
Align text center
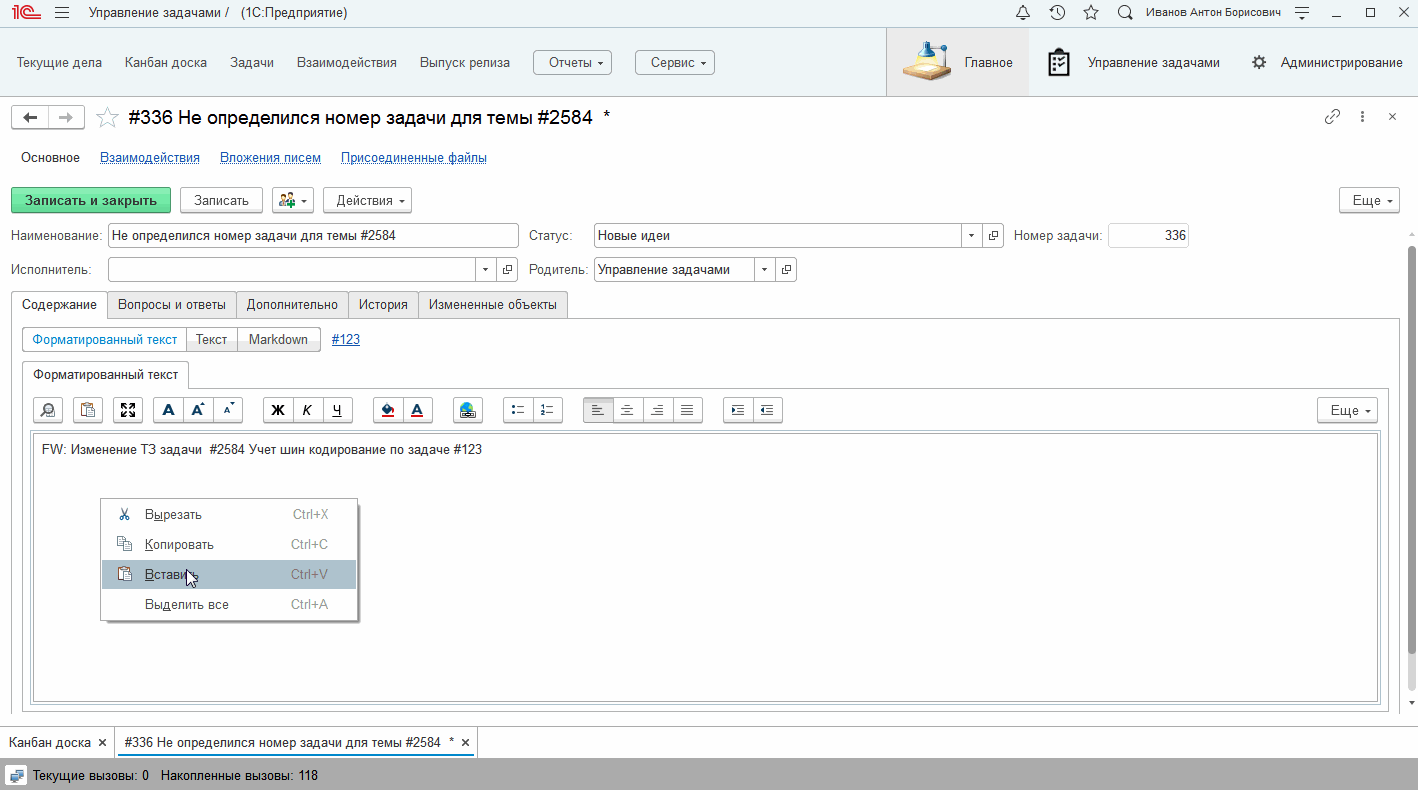point(628,410)
